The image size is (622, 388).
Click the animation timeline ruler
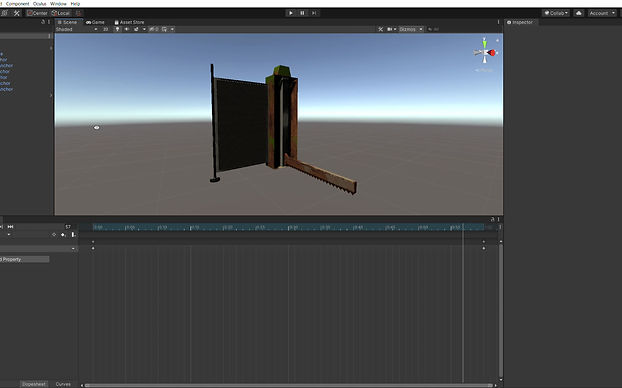288,227
